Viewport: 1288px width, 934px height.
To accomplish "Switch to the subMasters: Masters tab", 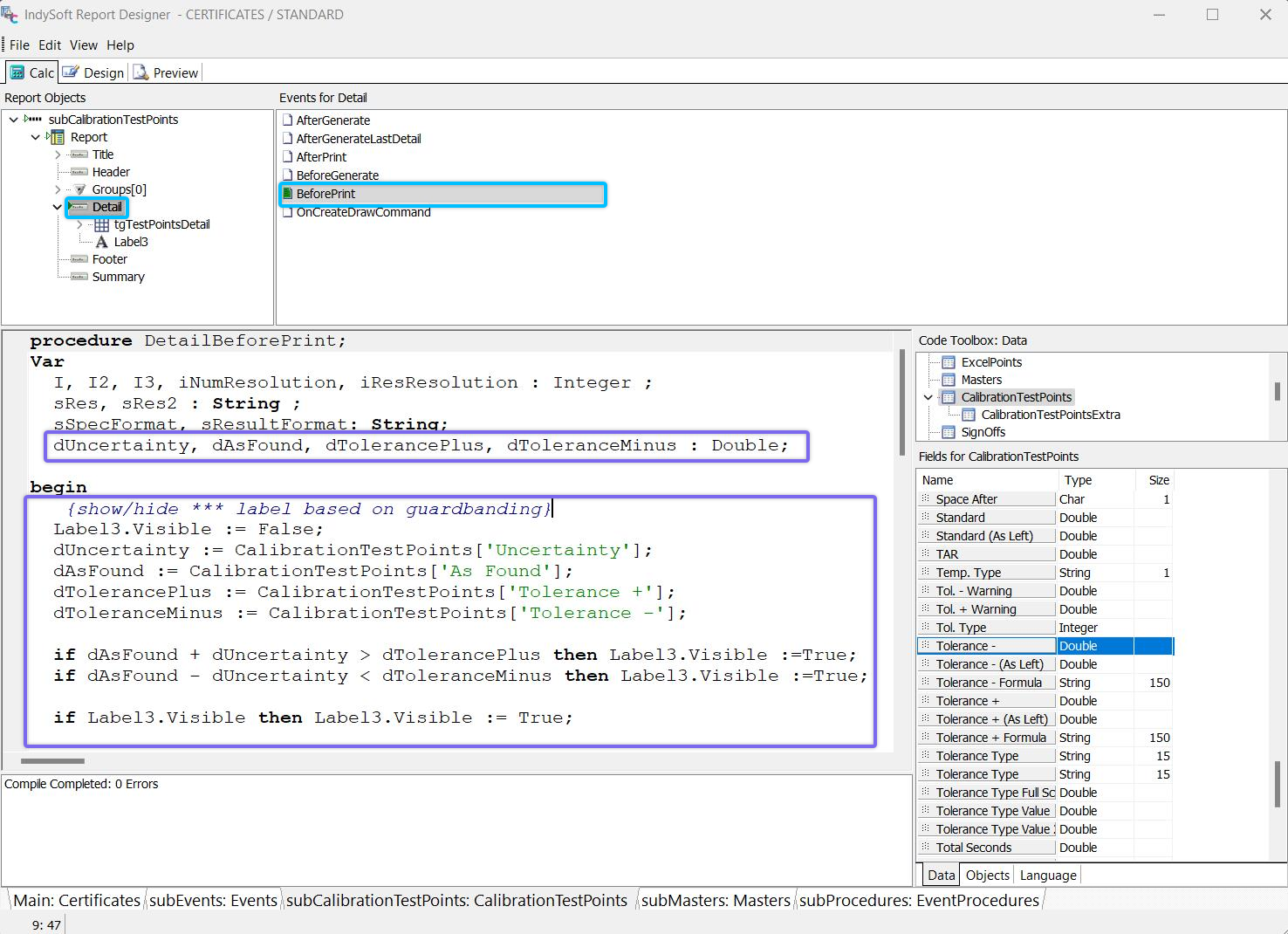I will pyautogui.click(x=716, y=900).
